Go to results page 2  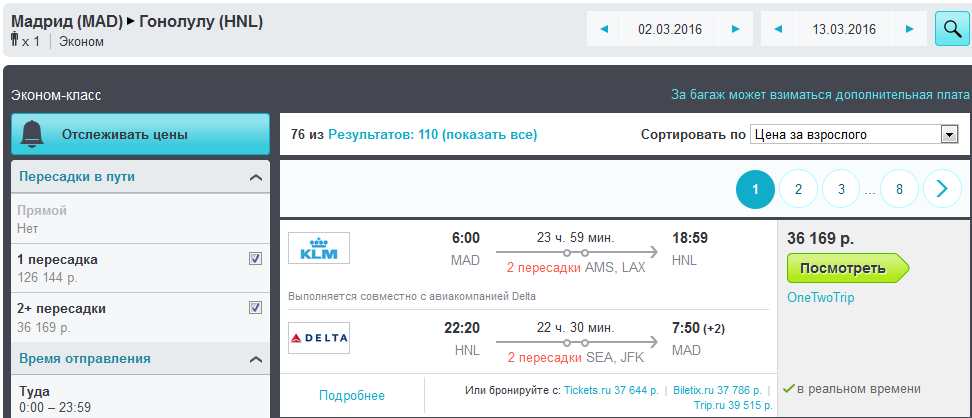(x=798, y=188)
